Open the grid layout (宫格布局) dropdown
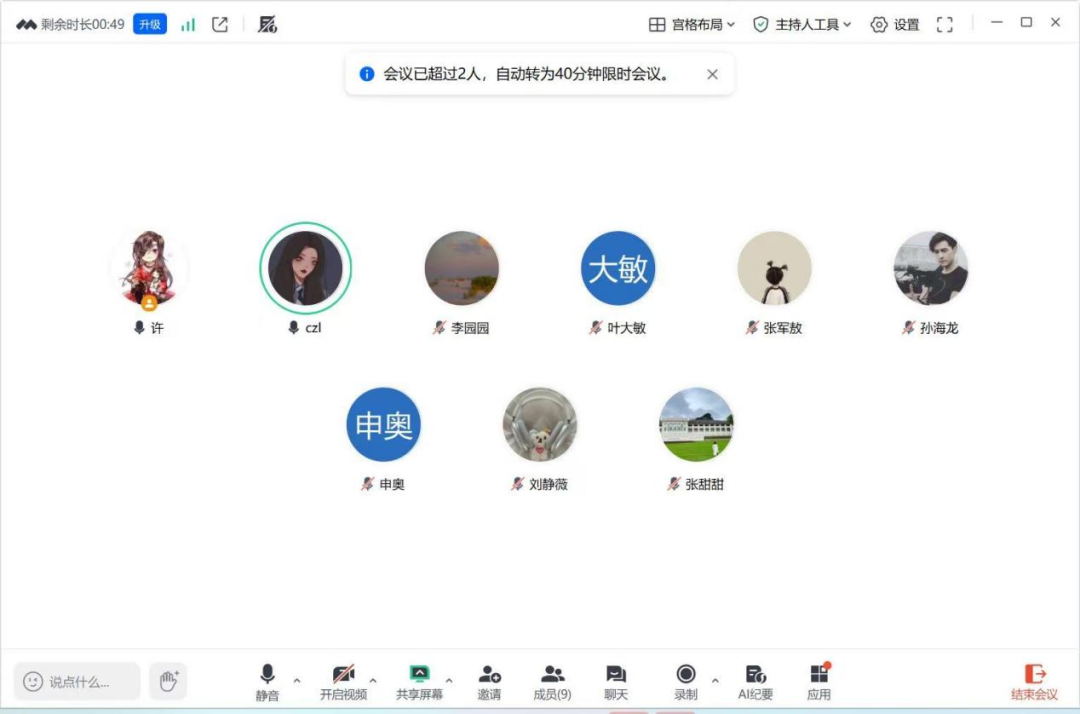This screenshot has width=1080, height=714. pyautogui.click(x=692, y=25)
